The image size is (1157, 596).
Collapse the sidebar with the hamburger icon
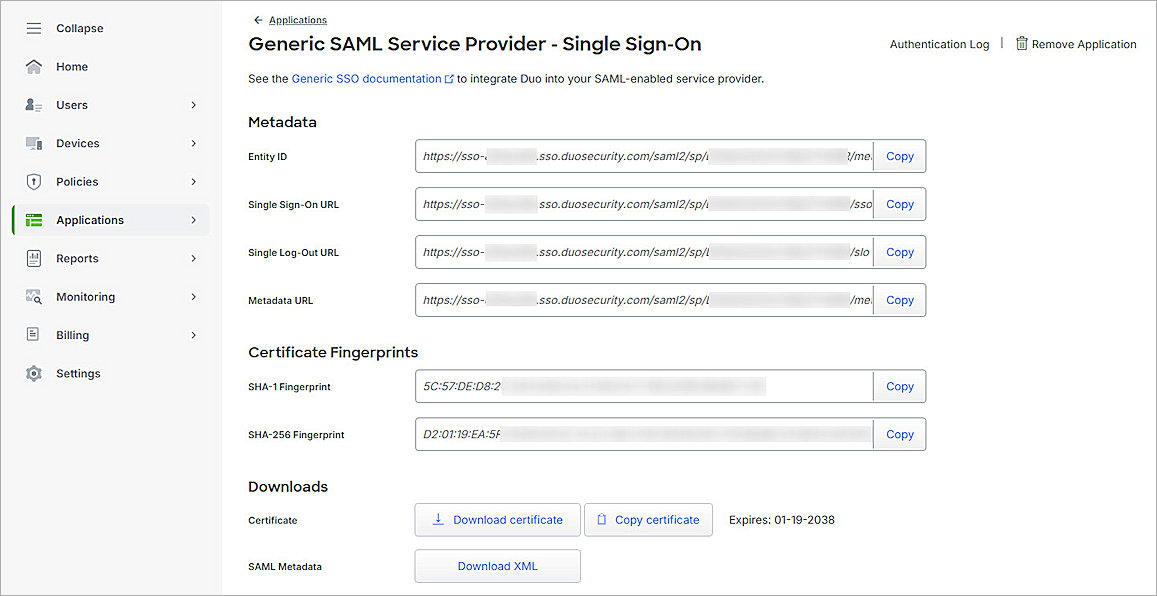(34, 28)
